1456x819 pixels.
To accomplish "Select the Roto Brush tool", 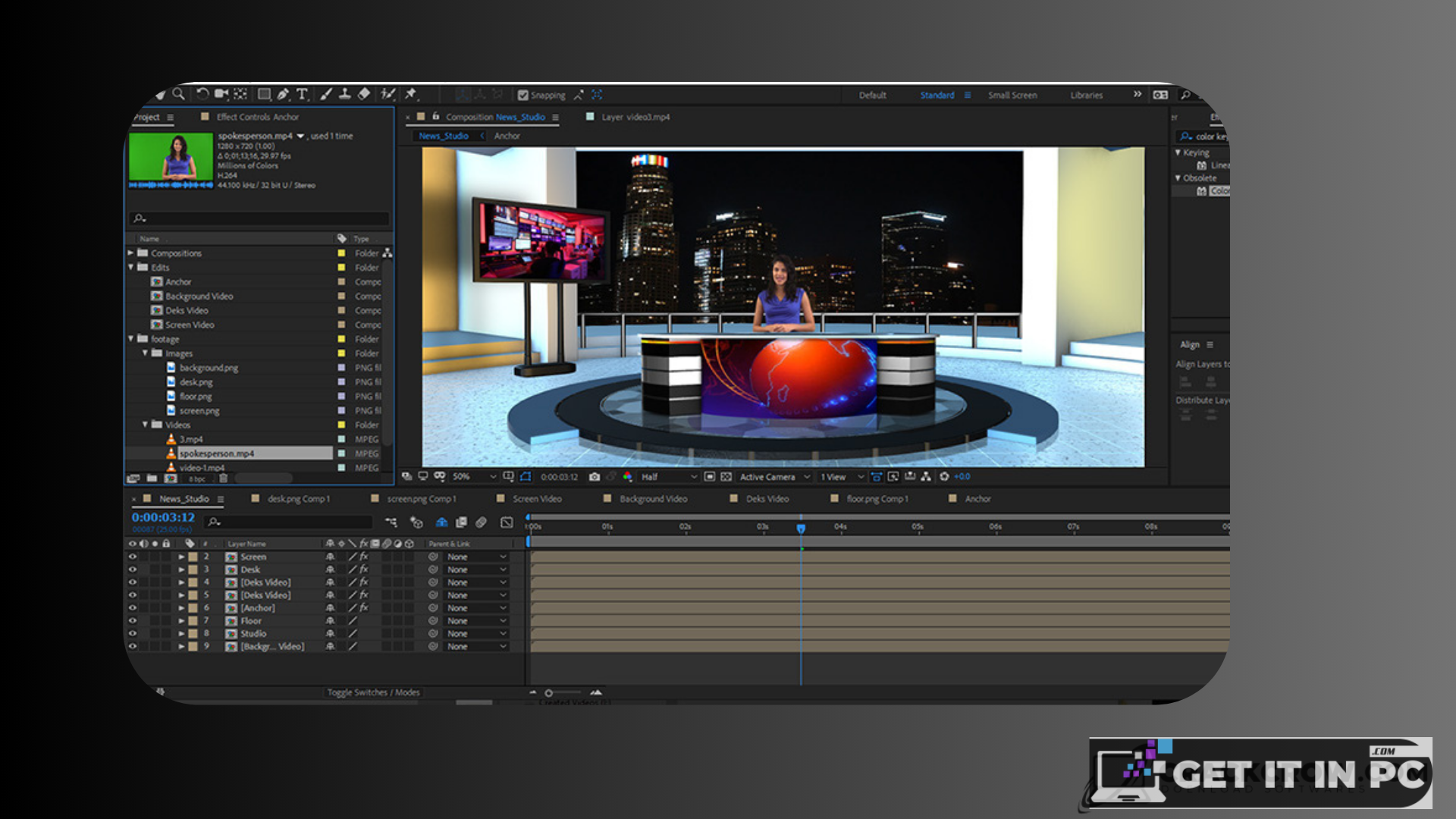I will click(388, 94).
